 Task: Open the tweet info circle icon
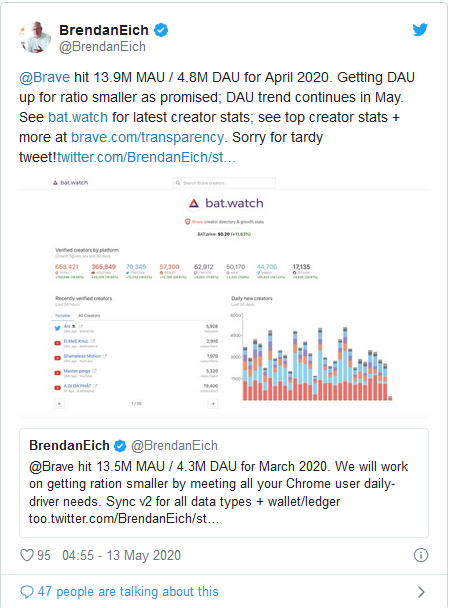pos(421,555)
